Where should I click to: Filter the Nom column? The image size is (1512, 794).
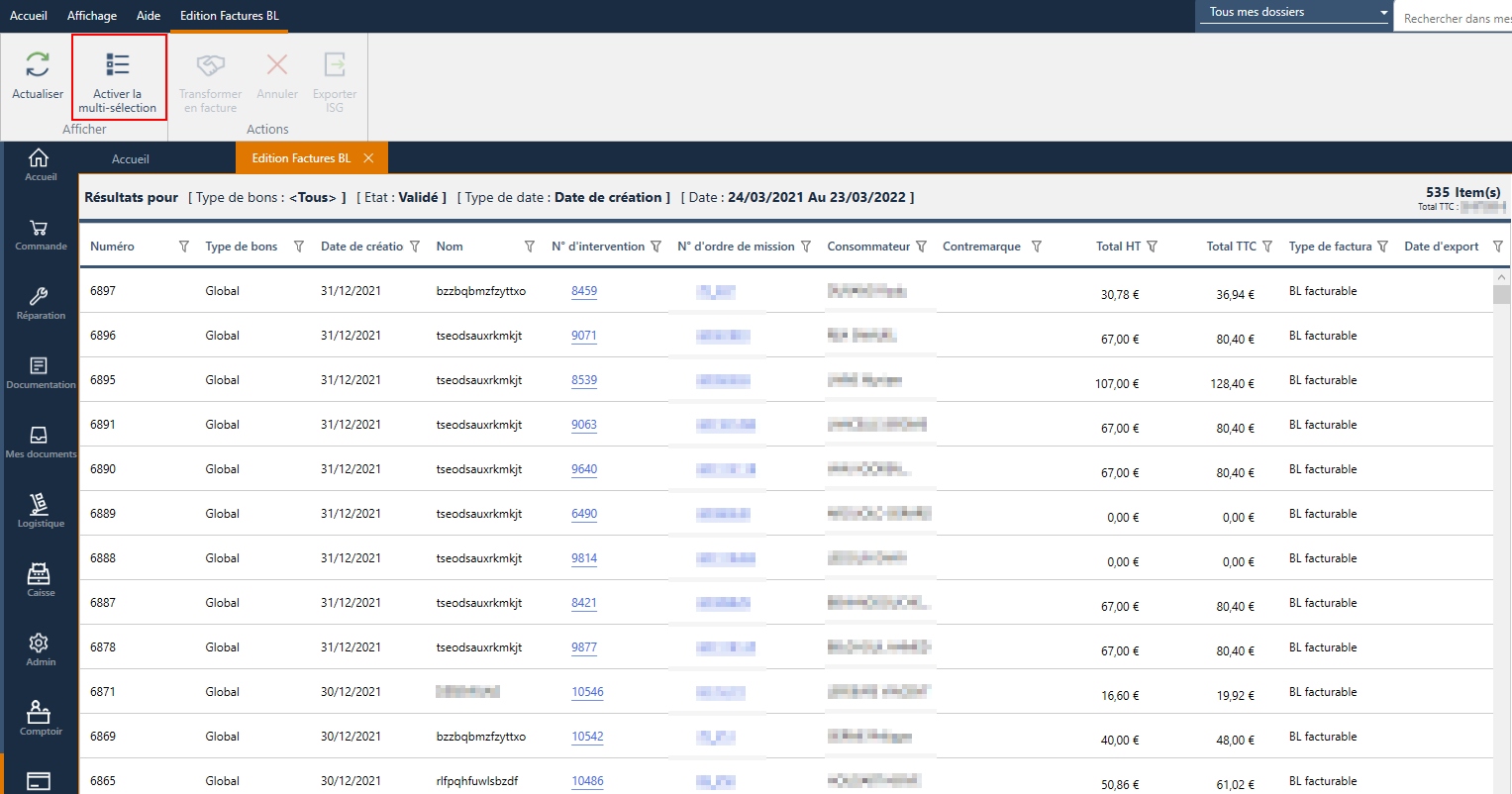[530, 247]
